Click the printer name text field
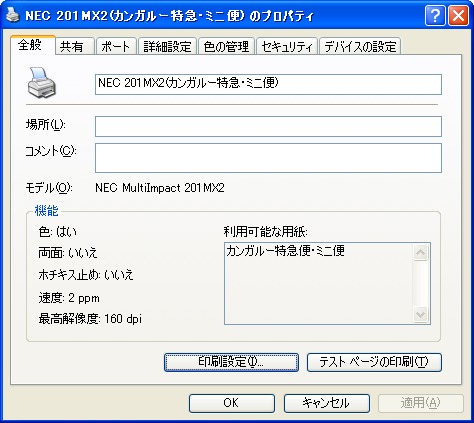Viewport: 474px width, 423px height. (268, 84)
